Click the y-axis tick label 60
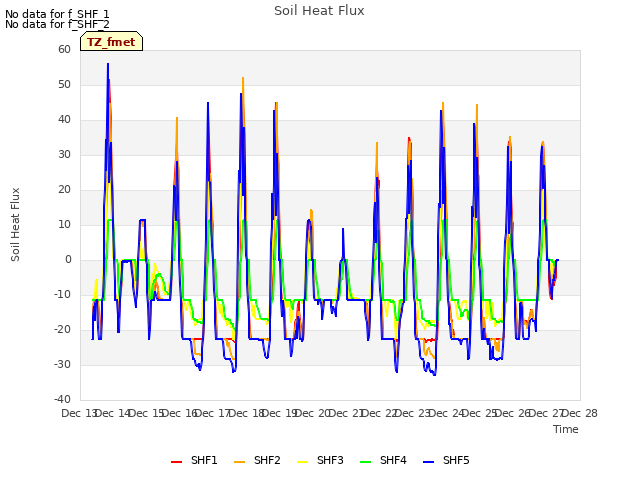The width and height of the screenshot is (640, 480). click(64, 49)
